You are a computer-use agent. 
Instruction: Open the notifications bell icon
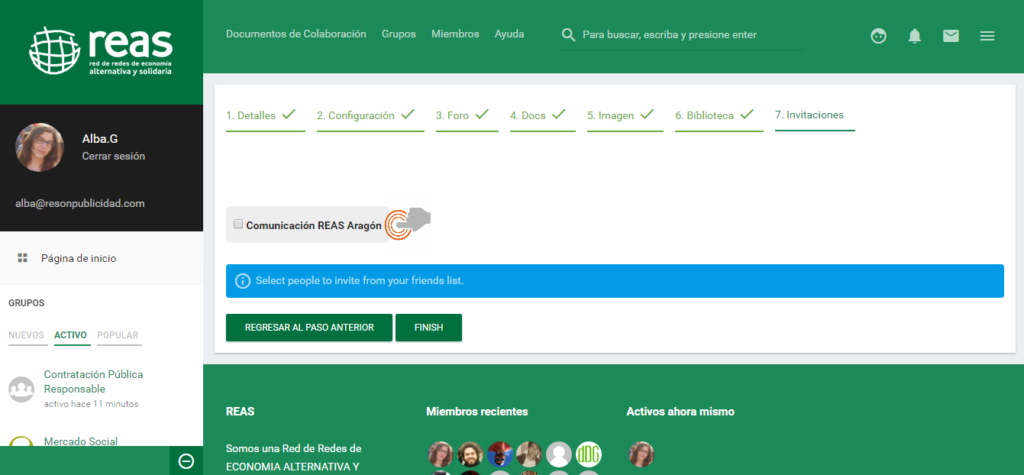pos(914,36)
